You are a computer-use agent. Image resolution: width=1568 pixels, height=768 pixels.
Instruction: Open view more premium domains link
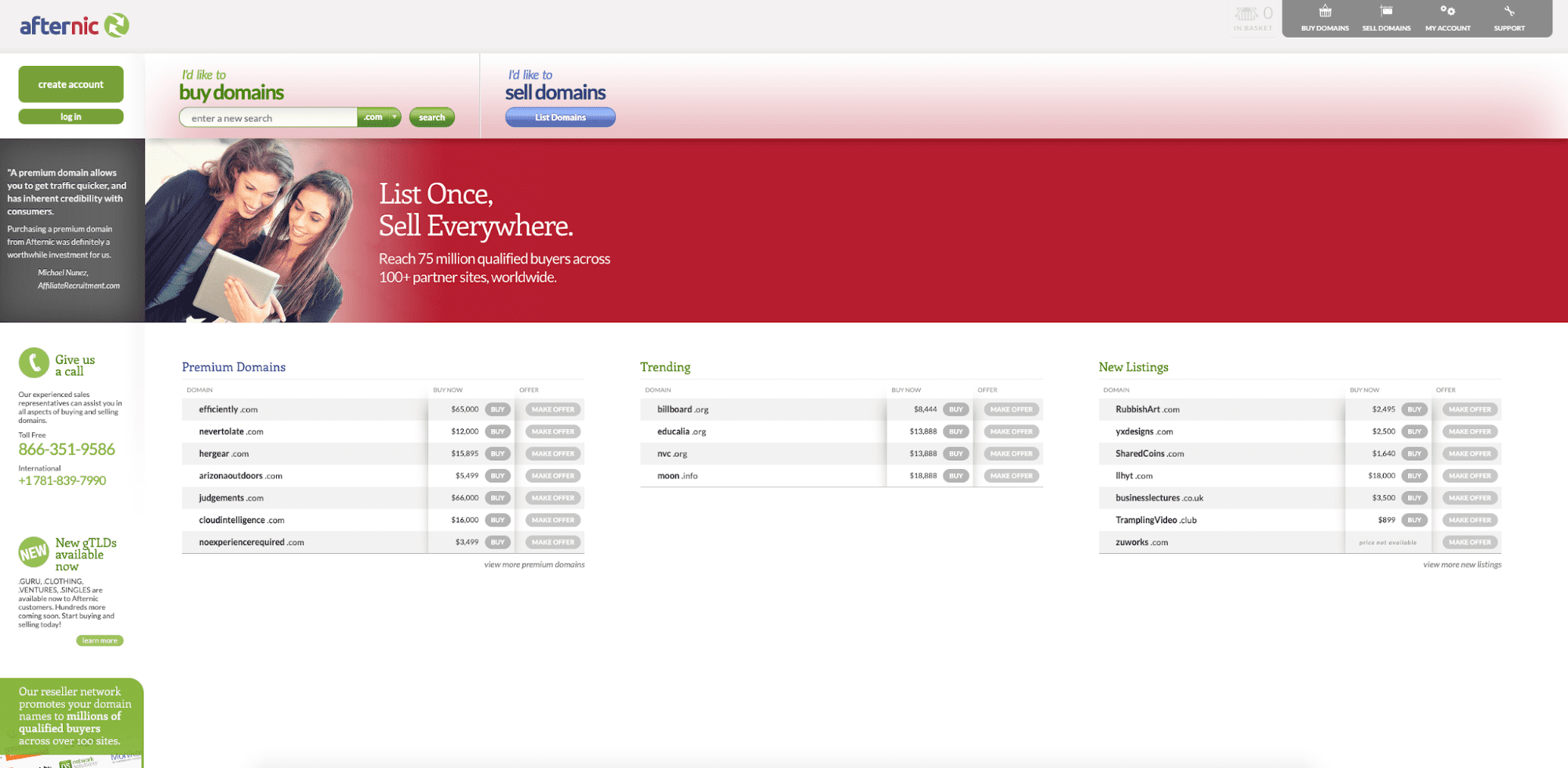(x=534, y=565)
